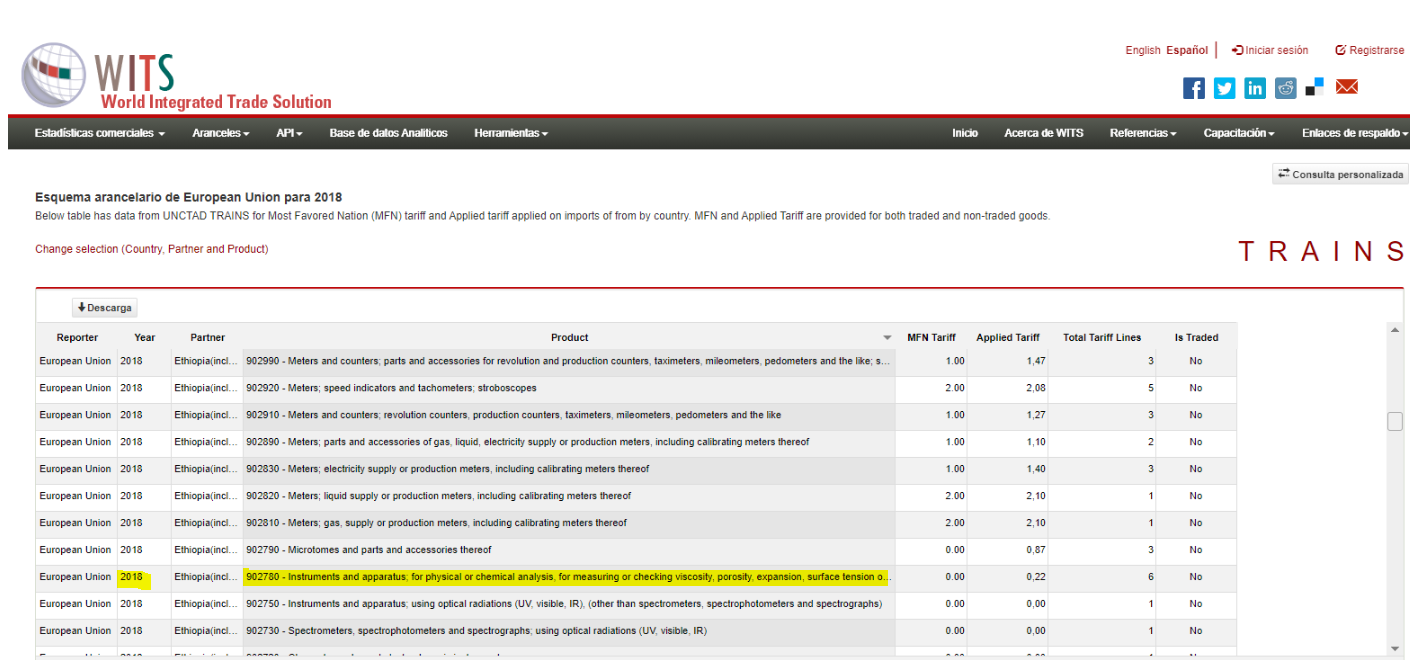Click the Registrarse link

tap(1370, 50)
